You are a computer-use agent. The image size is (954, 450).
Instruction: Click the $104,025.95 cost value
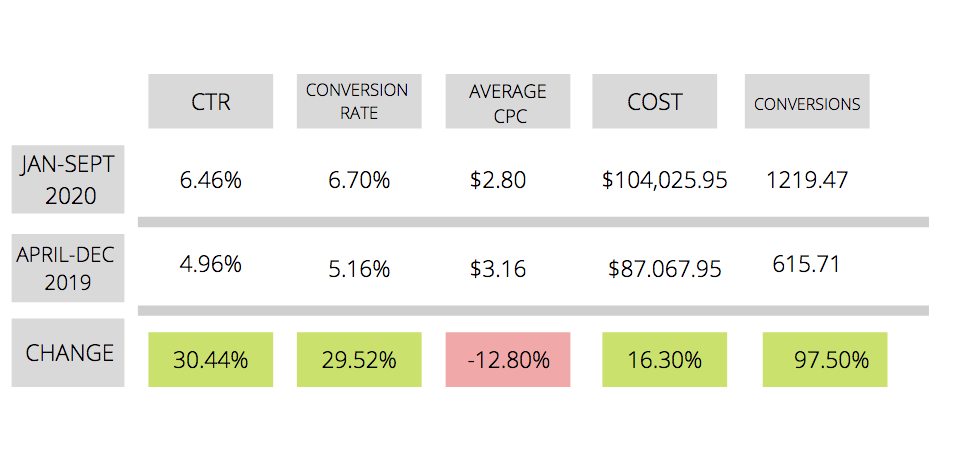pyautogui.click(x=664, y=181)
